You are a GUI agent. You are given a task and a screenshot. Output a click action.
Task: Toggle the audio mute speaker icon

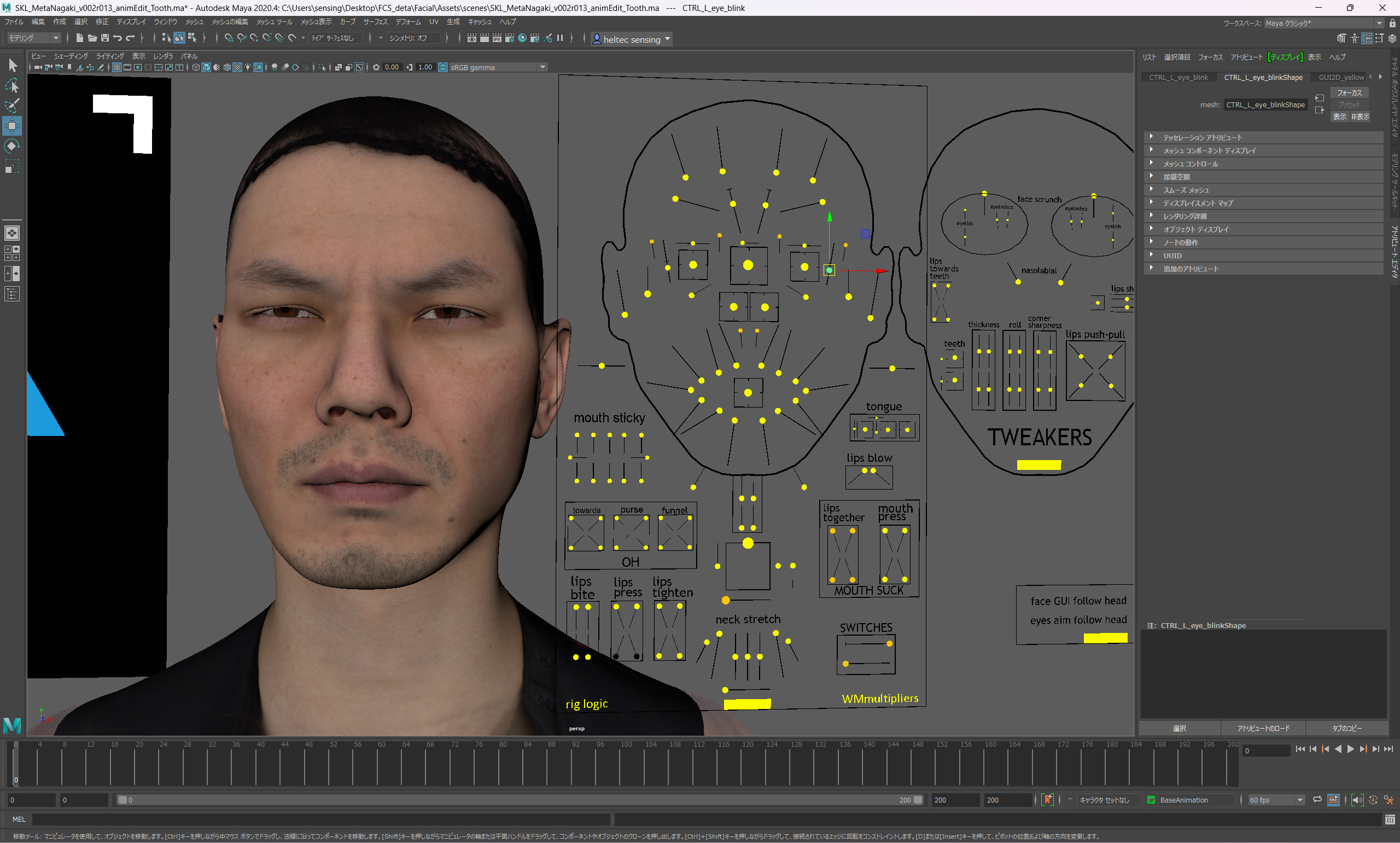[1357, 800]
